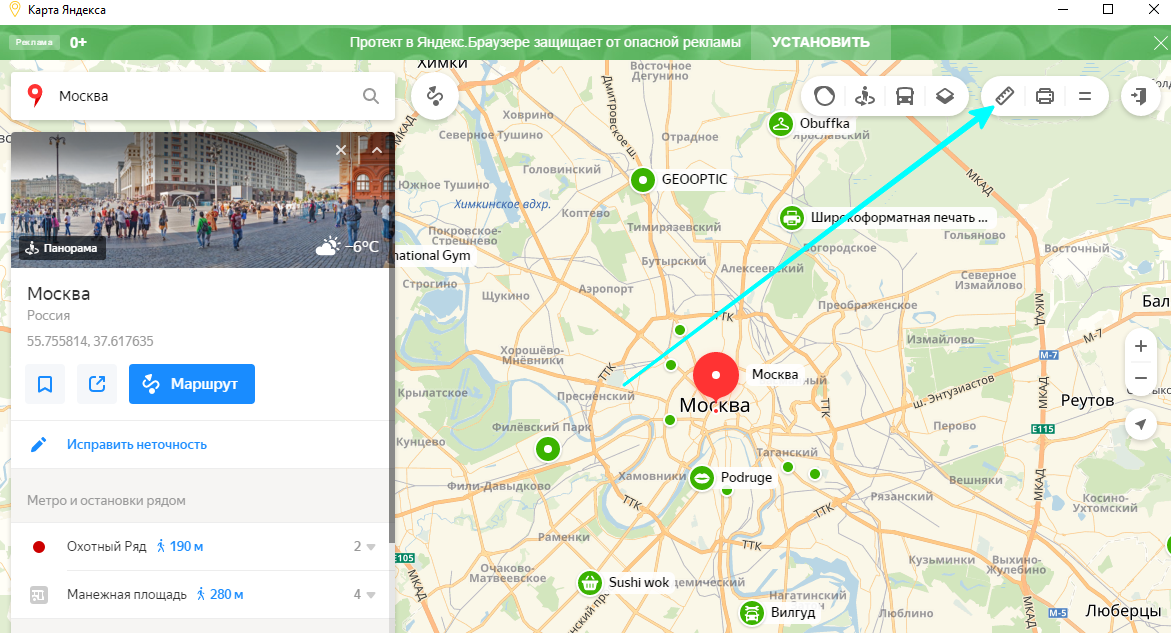Open the Панорама view button

pos(63,249)
